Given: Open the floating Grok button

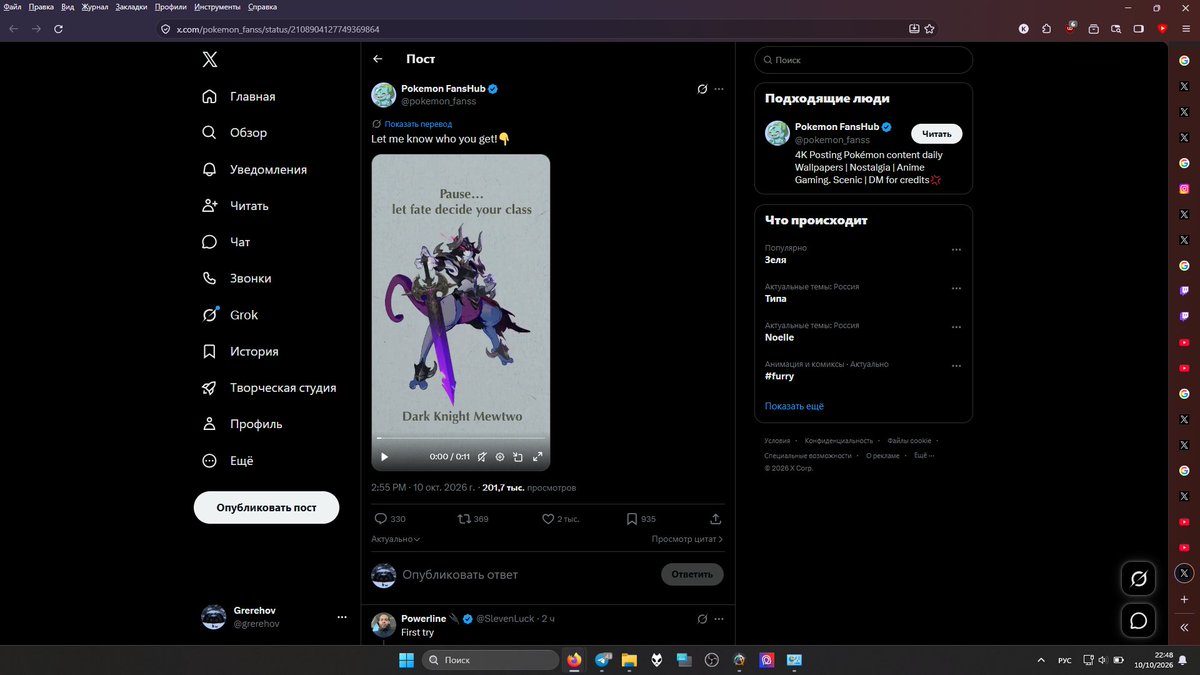Looking at the screenshot, I should click(x=1138, y=578).
